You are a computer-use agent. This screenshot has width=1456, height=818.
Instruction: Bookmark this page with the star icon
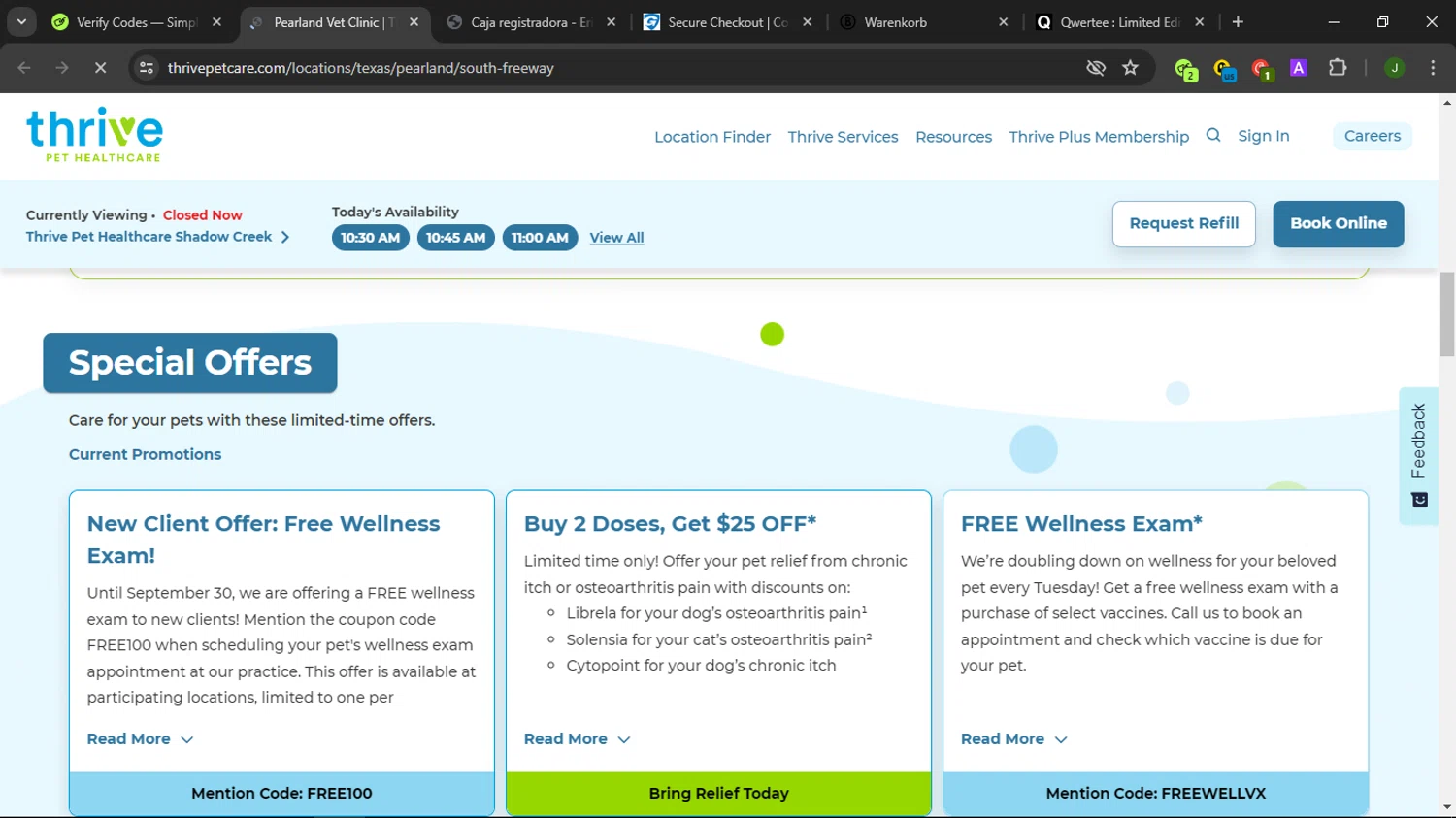point(1130,68)
